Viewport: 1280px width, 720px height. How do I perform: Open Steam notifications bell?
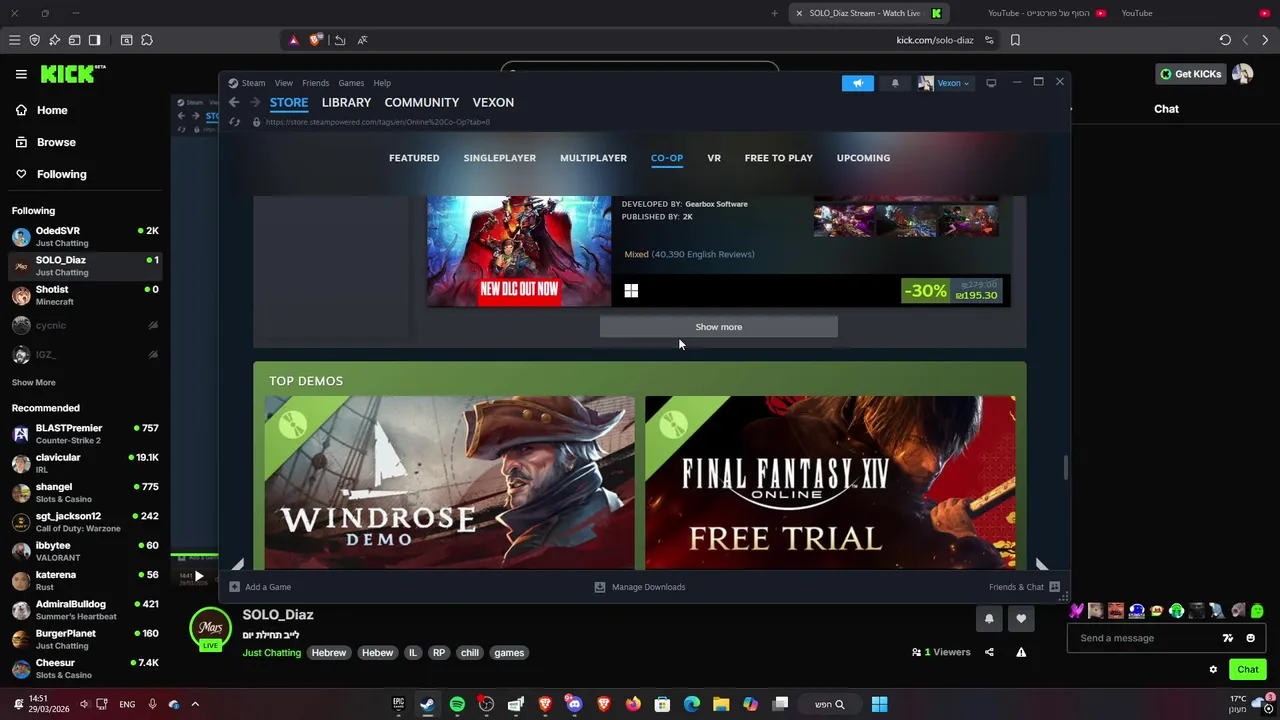click(x=895, y=83)
